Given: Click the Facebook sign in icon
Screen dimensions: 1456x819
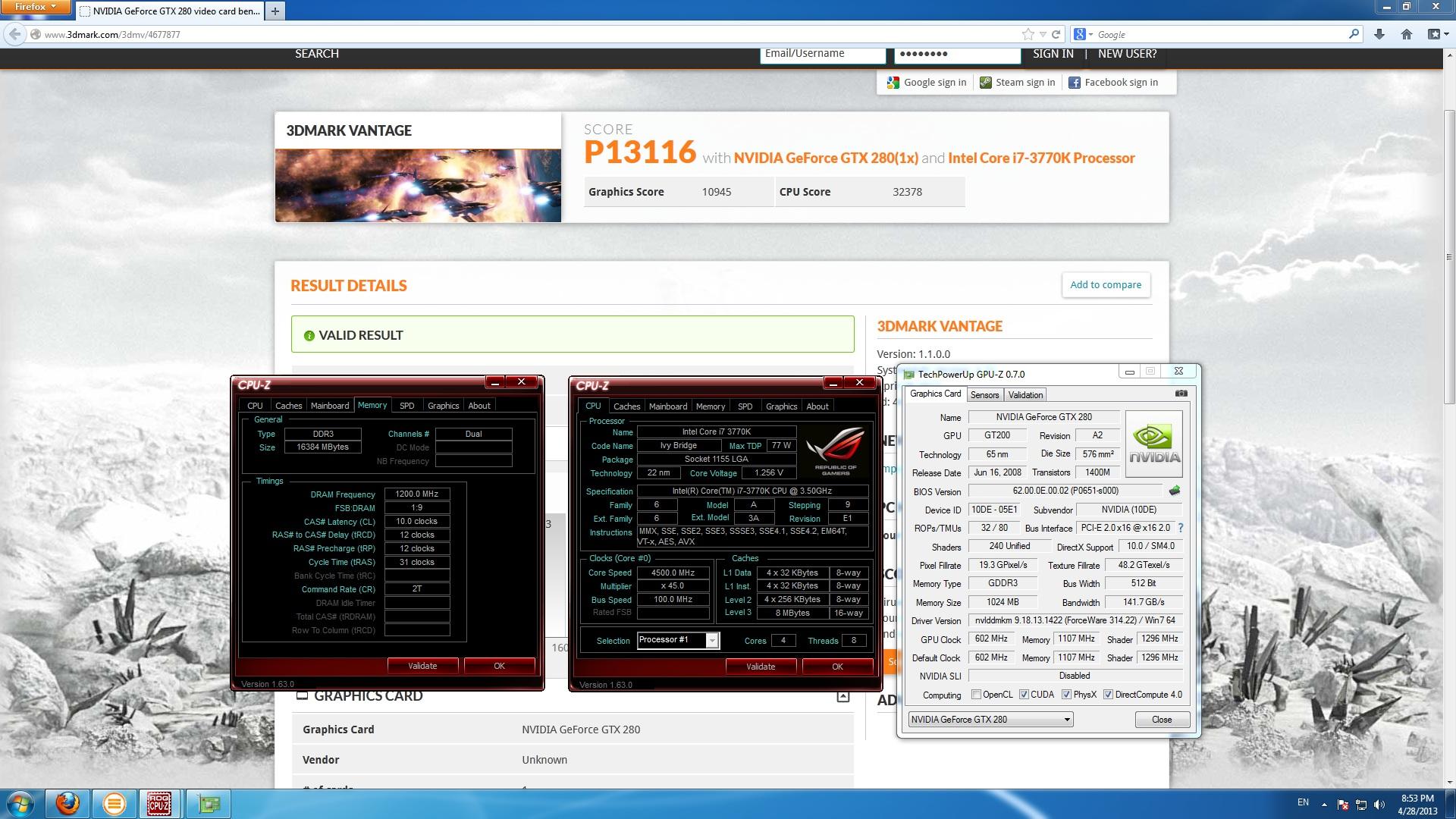Looking at the screenshot, I should click(1074, 83).
